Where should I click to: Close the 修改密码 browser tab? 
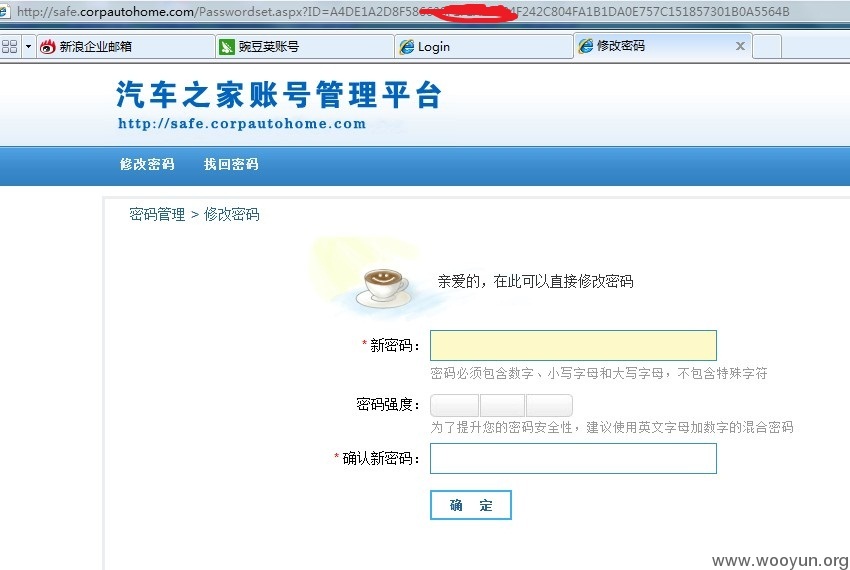pos(740,46)
